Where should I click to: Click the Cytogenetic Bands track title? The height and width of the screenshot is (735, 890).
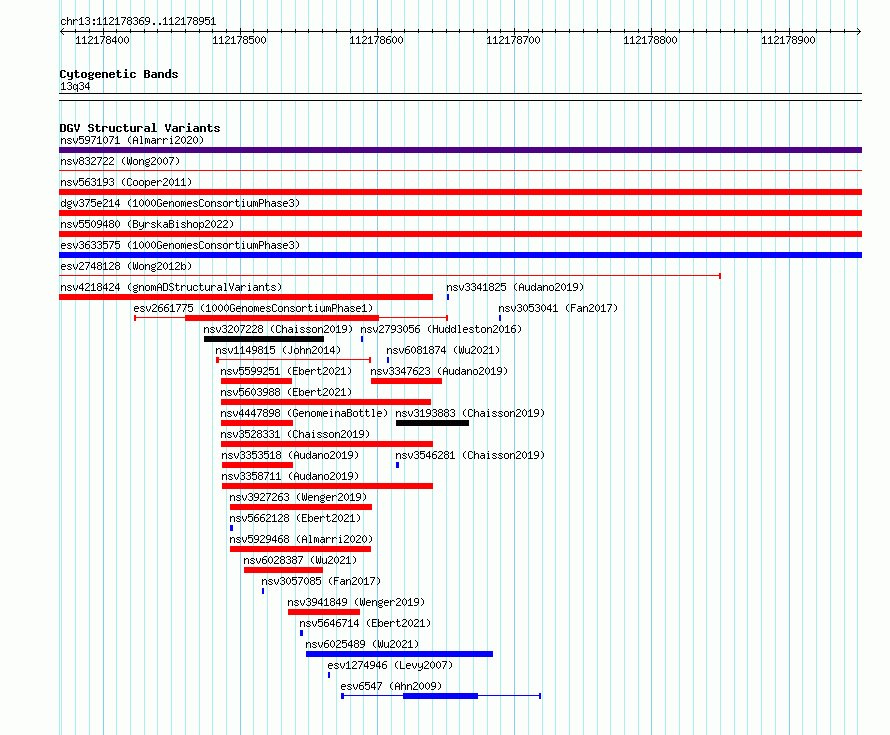(119, 74)
